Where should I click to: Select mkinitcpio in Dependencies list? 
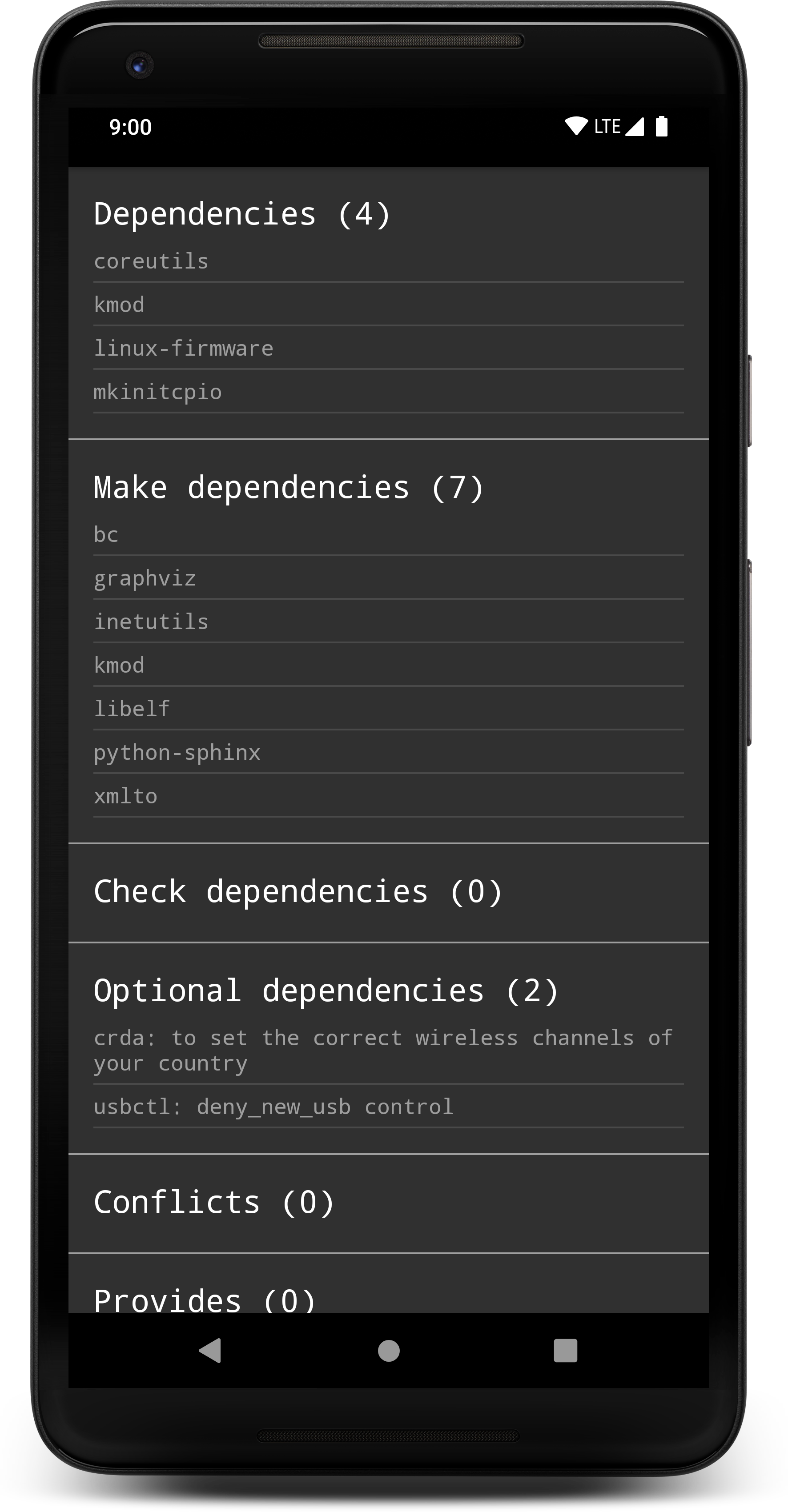coord(388,392)
